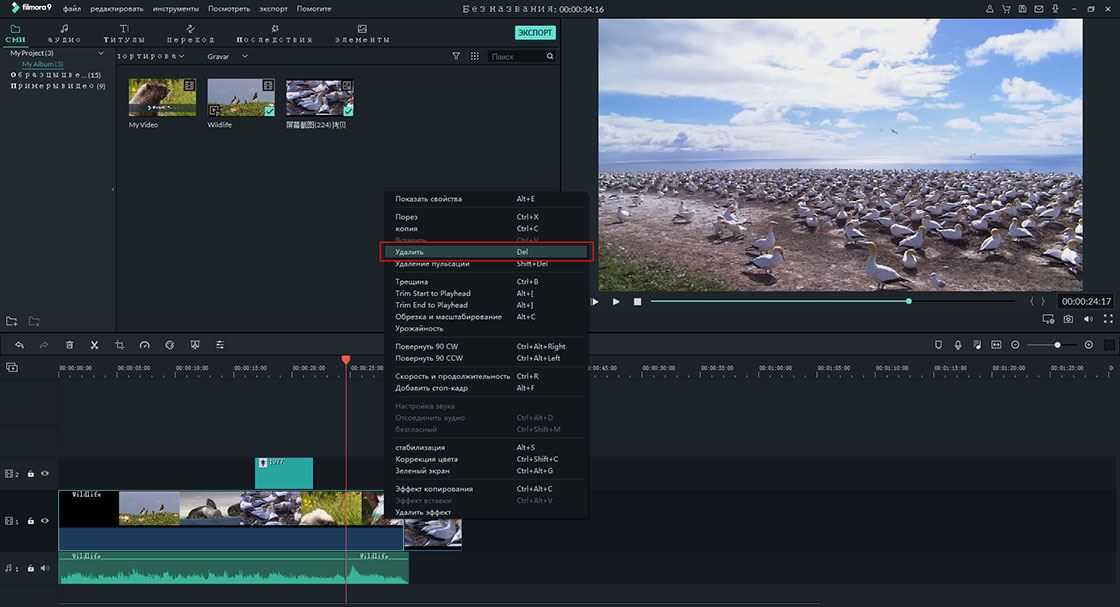This screenshot has width=1120, height=607.
Task: Toggle lock on video track 1
Action: pyautogui.click(x=31, y=521)
